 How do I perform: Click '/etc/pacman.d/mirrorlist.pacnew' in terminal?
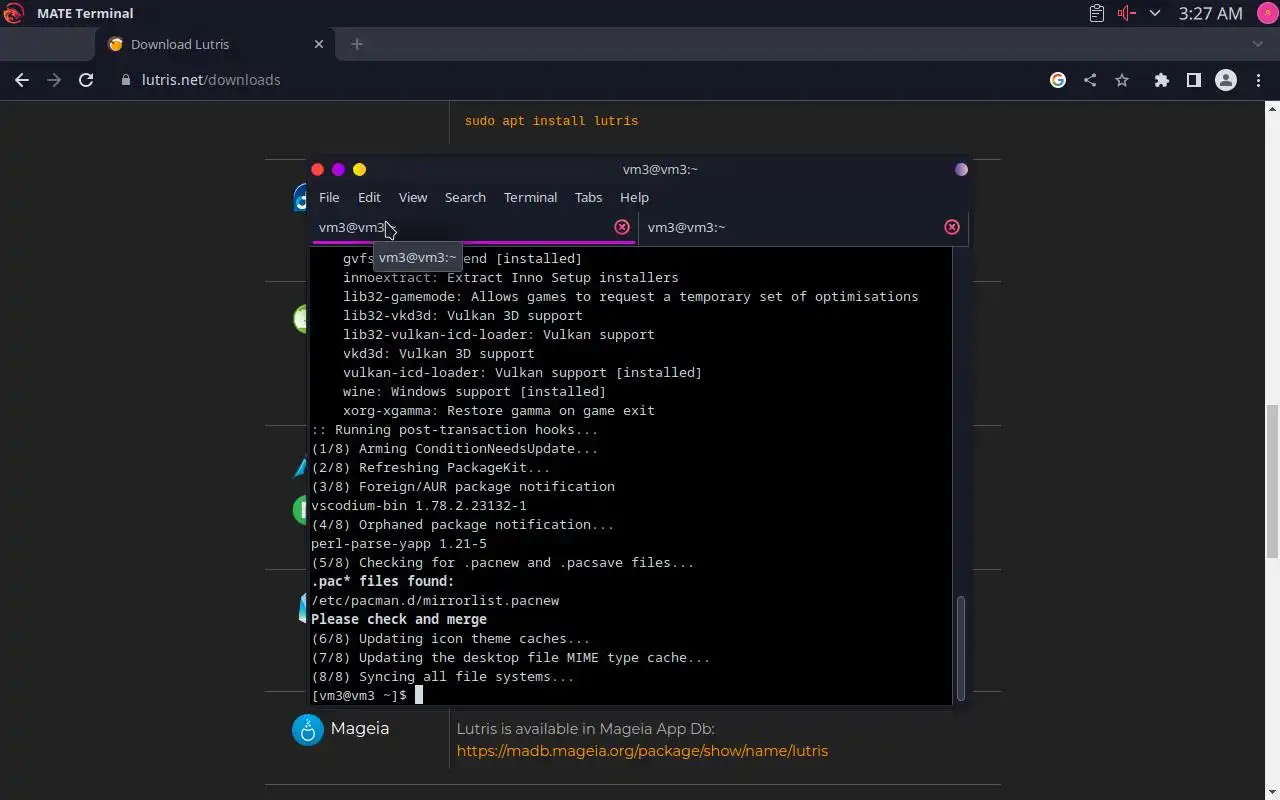(435, 601)
